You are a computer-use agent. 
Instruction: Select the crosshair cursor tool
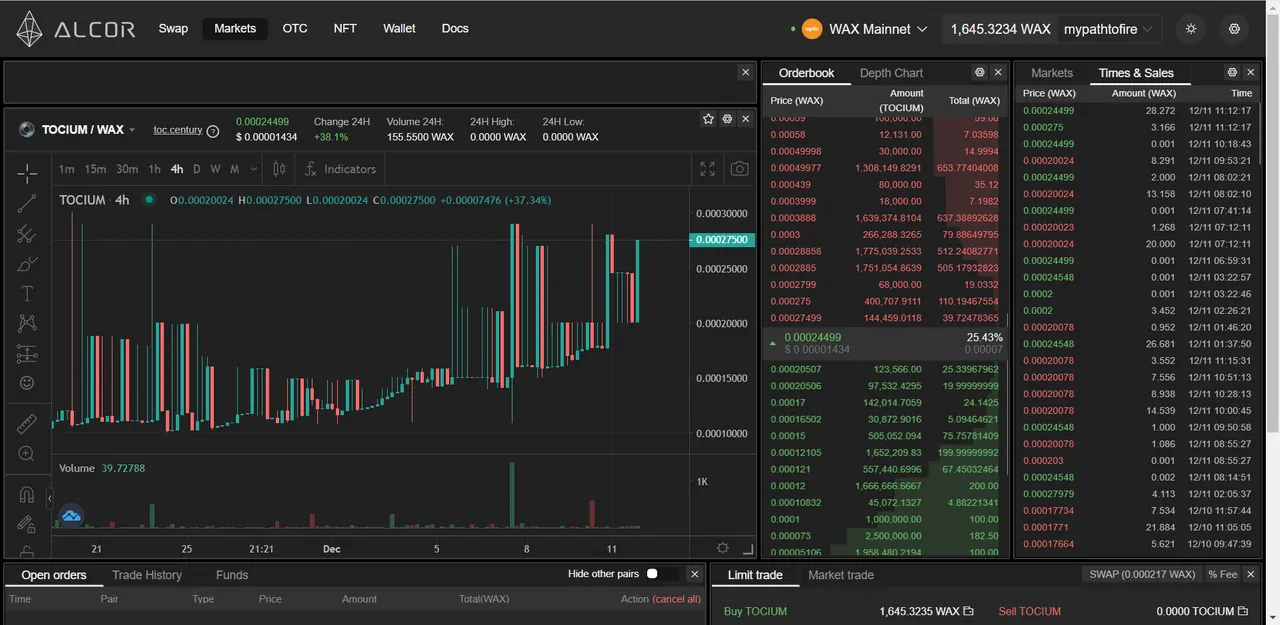(27, 174)
